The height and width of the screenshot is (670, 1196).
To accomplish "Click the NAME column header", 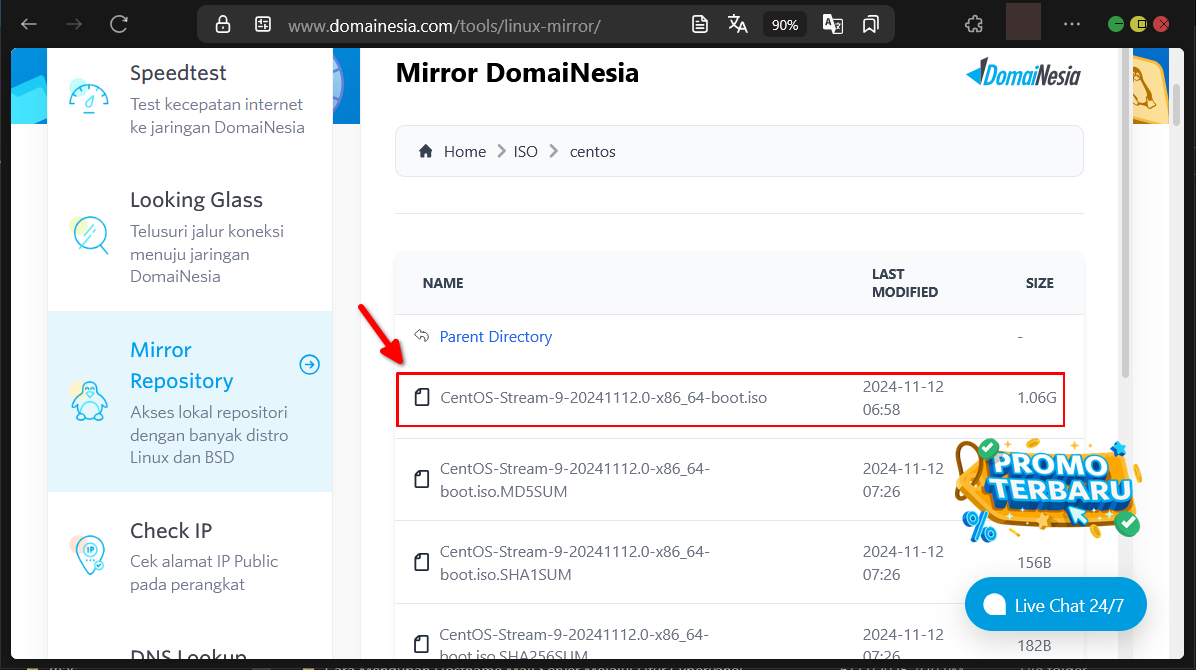I will point(443,283).
